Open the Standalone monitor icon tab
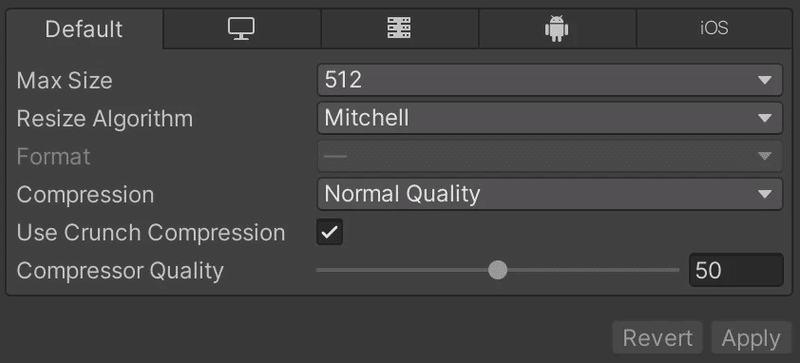This screenshot has width=800, height=363. click(x=242, y=29)
